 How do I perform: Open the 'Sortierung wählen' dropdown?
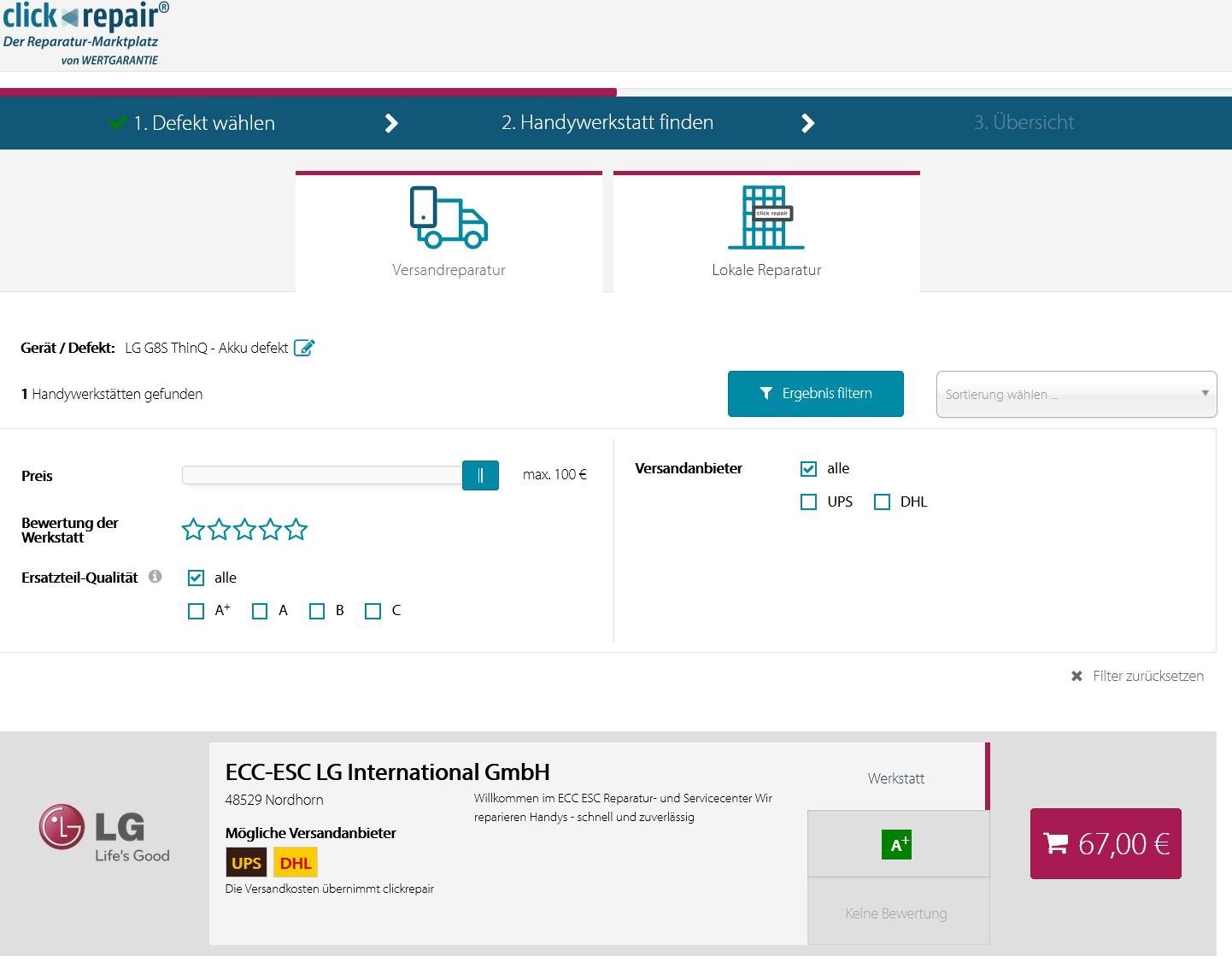[x=1077, y=394]
